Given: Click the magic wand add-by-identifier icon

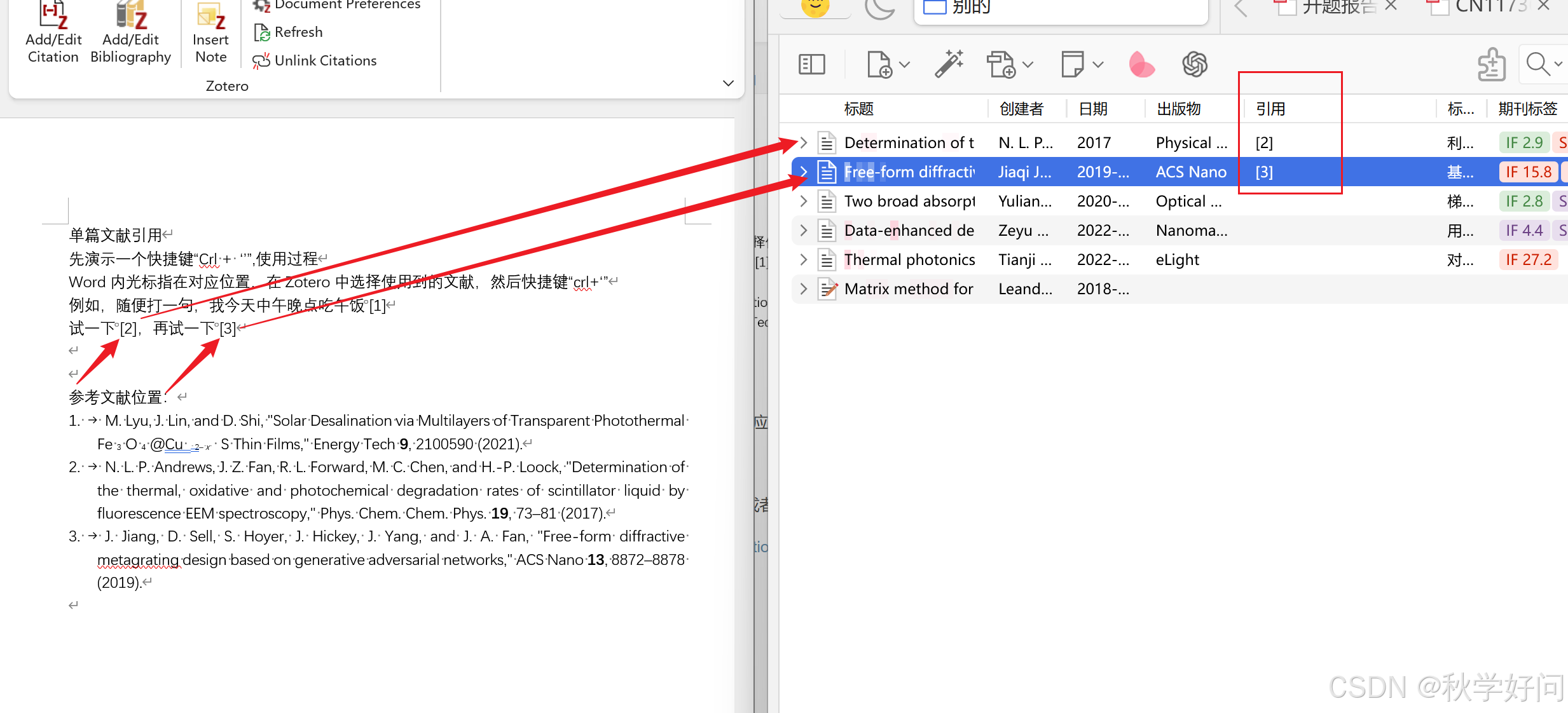Looking at the screenshot, I should click(x=949, y=64).
